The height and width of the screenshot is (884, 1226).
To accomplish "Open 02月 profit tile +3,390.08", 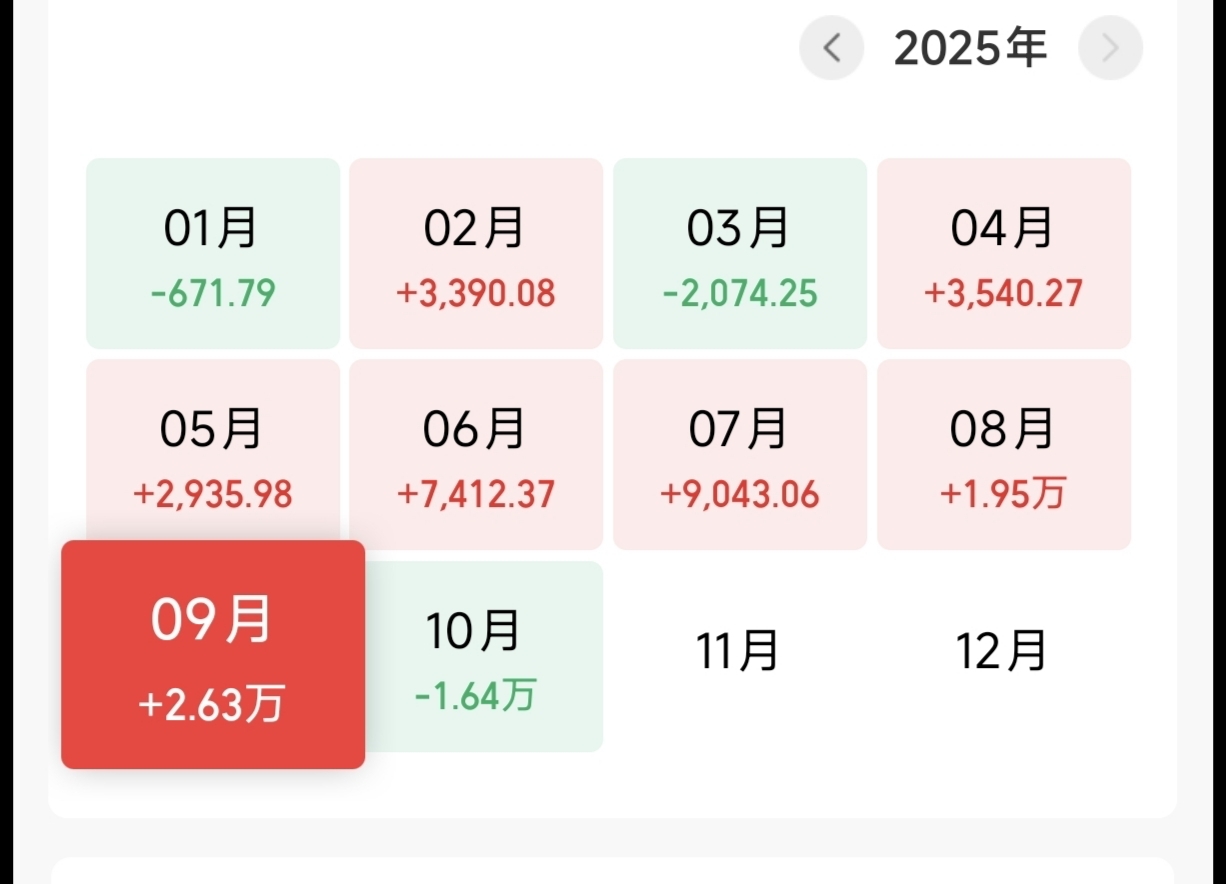I will coord(476,253).
